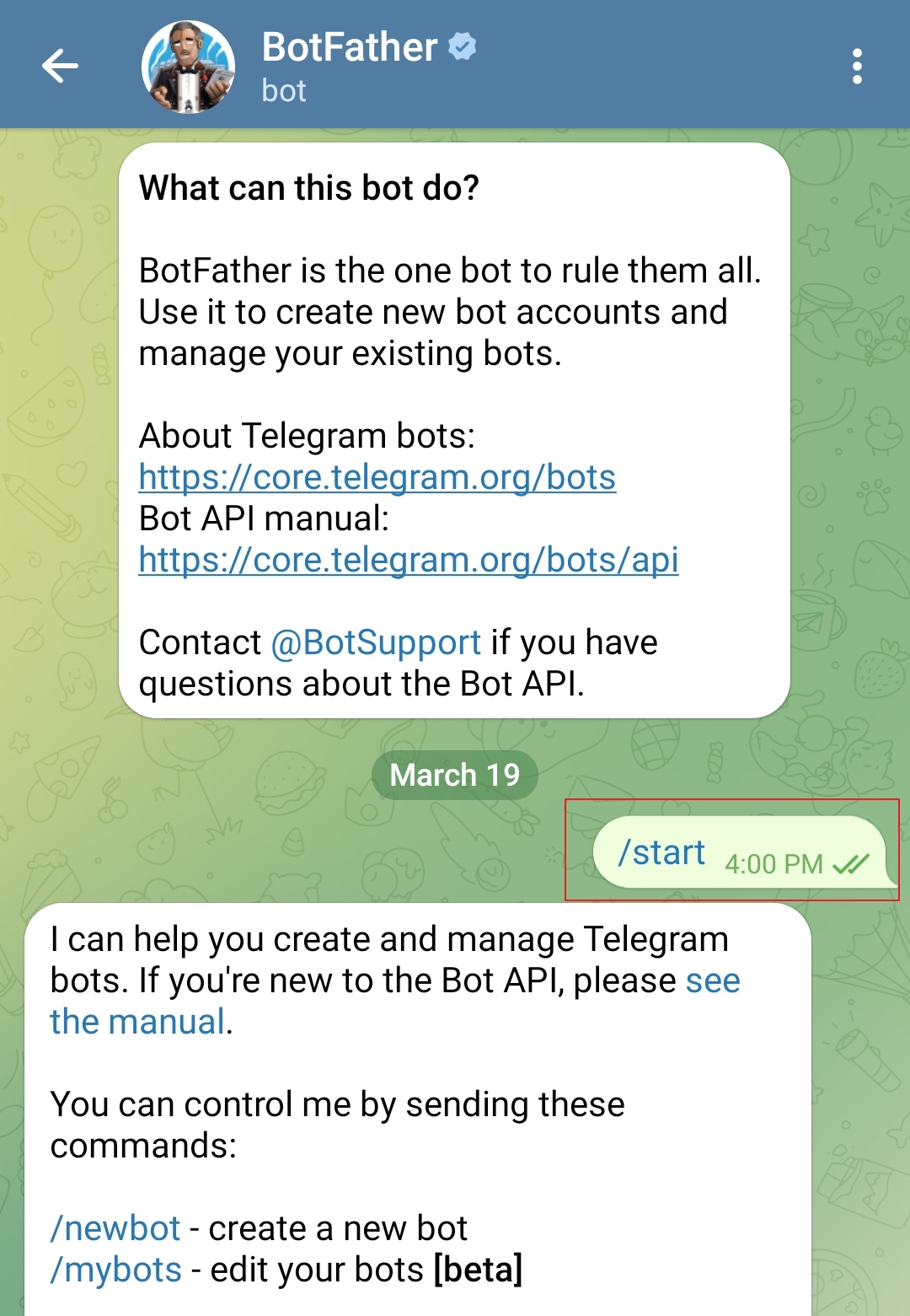Tap the 'bot' status subtitle
Screen dimensions: 910x1316
[x=284, y=91]
